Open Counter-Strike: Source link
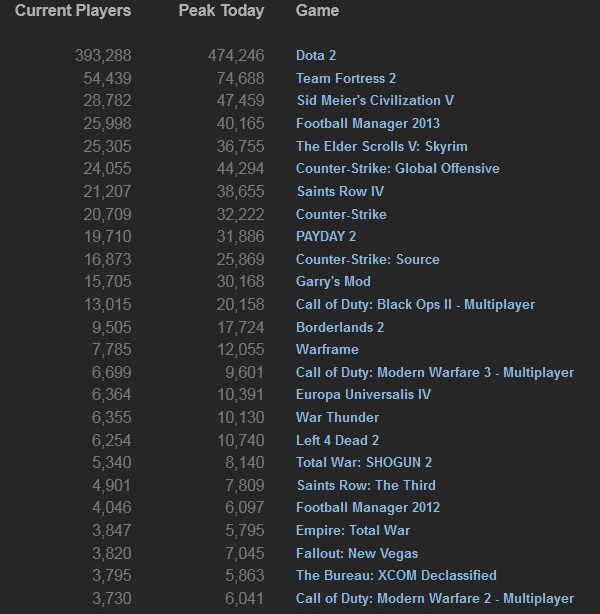Screen dimensions: 600x614 (367, 259)
